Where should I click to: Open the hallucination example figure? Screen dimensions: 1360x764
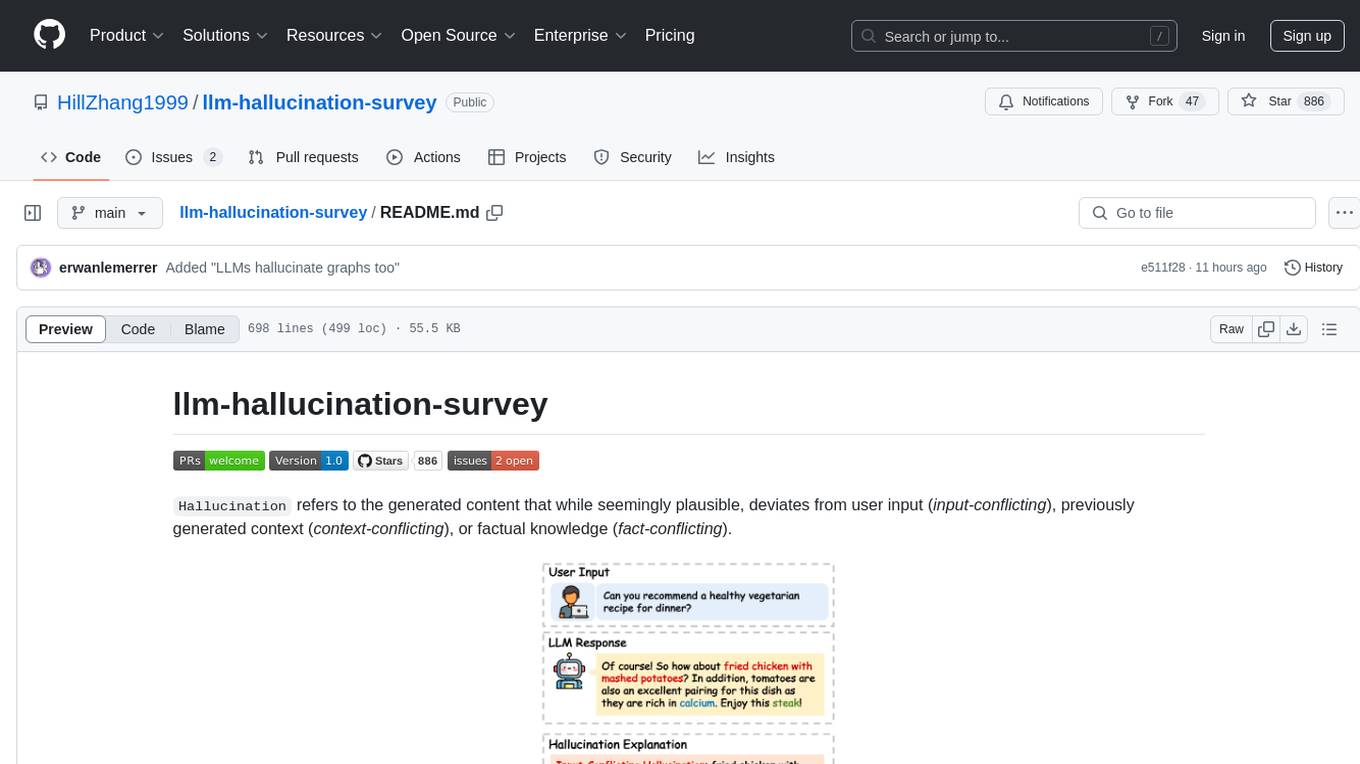tap(688, 662)
